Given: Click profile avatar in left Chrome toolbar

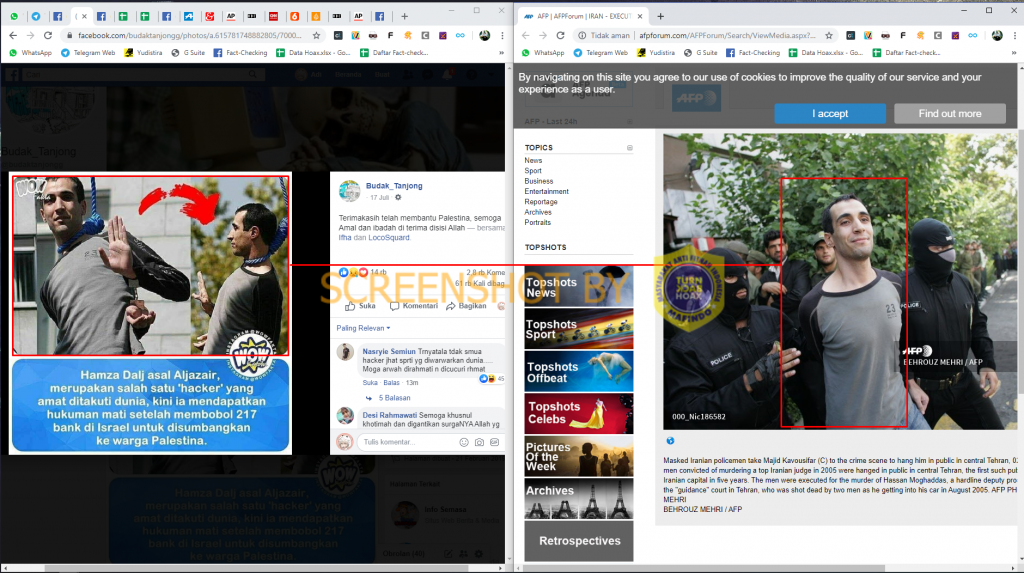Looking at the screenshot, I should (485, 35).
